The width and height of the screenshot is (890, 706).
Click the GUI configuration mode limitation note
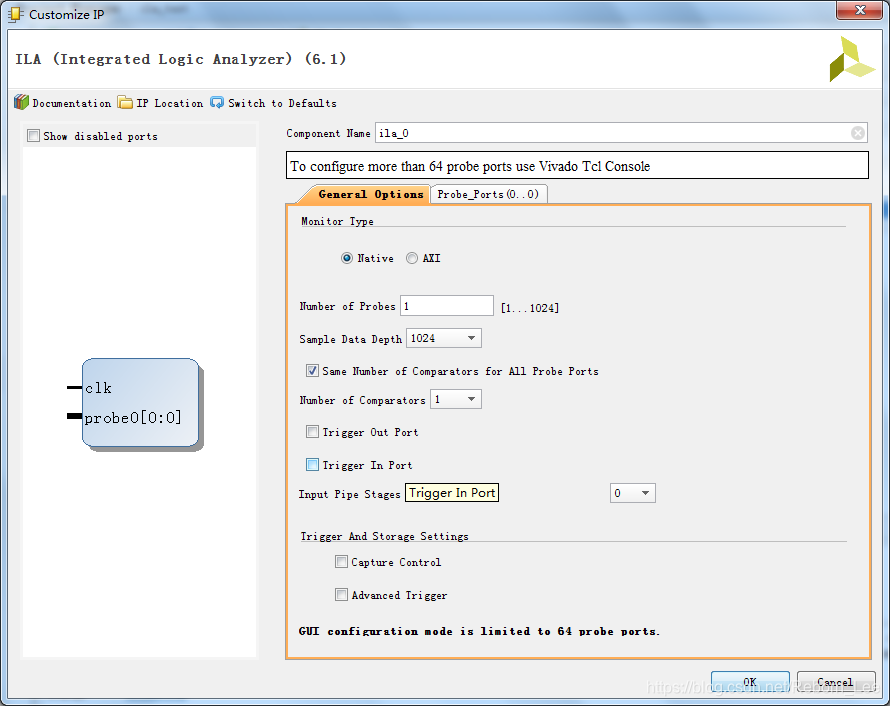point(480,631)
